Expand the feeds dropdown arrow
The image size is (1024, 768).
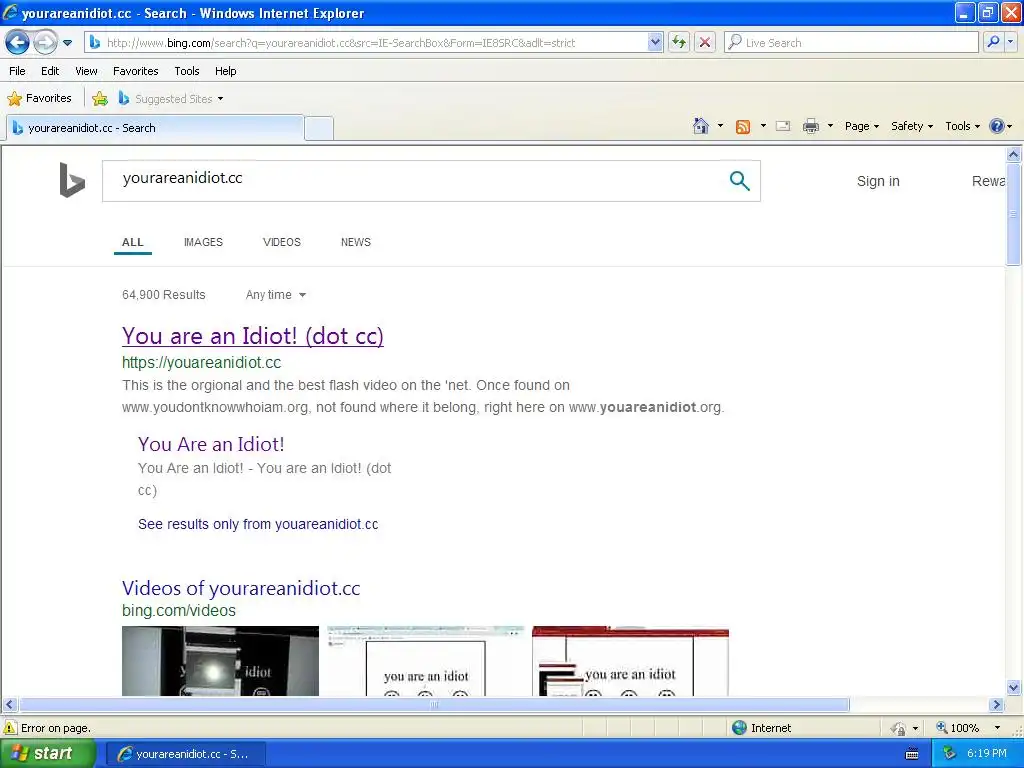(763, 126)
